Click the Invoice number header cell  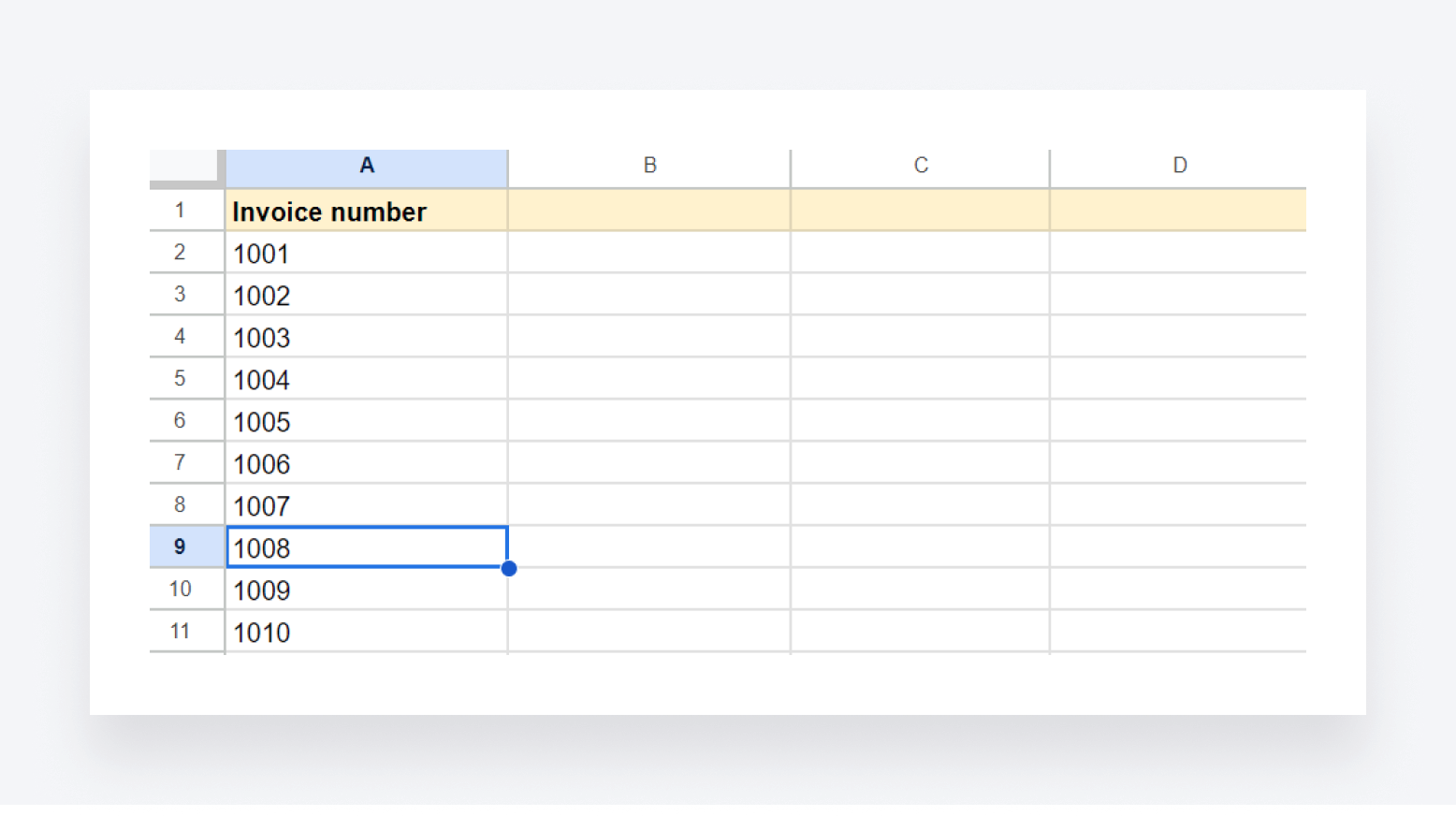(x=366, y=211)
